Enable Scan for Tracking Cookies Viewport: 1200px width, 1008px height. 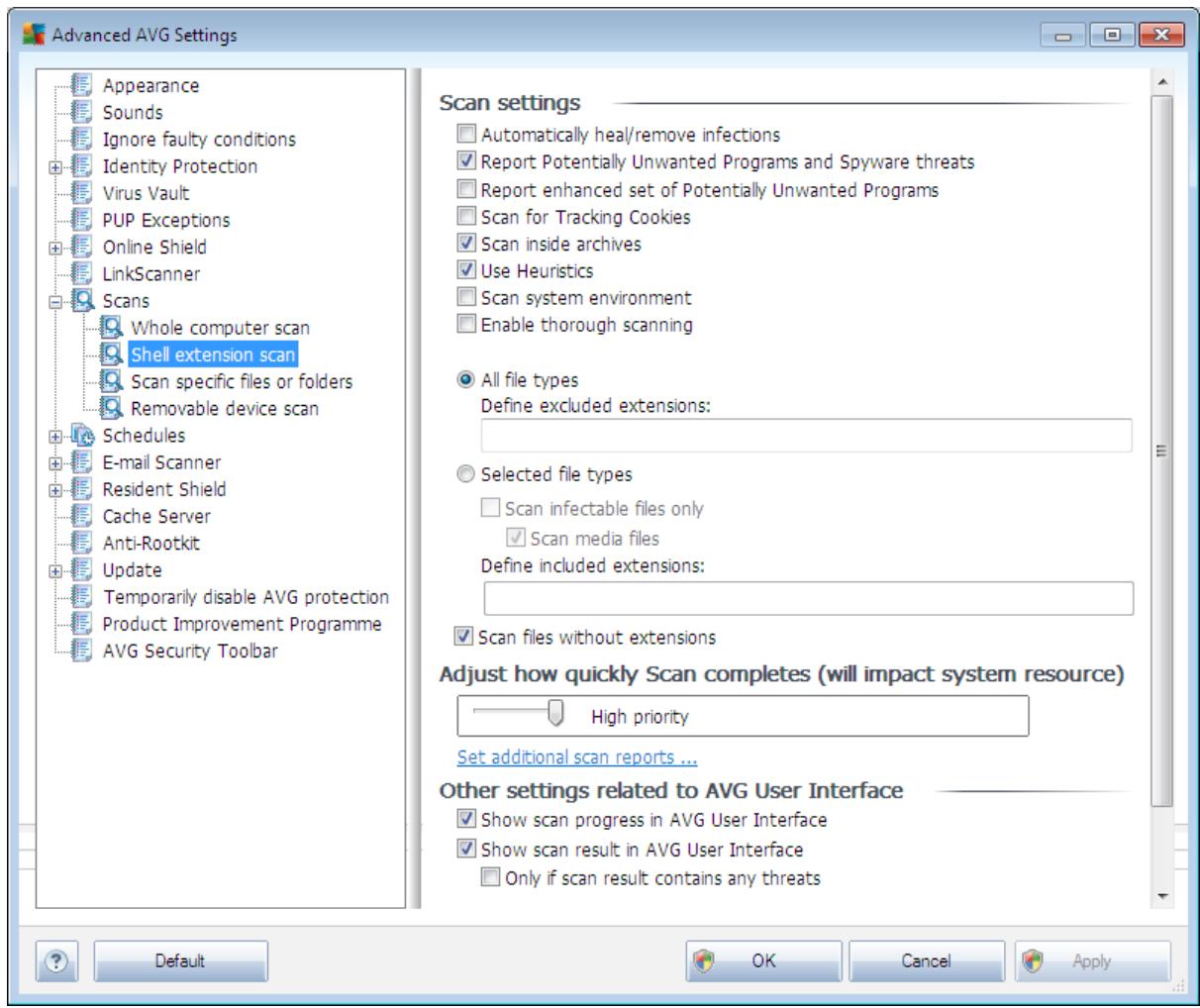coord(466,216)
